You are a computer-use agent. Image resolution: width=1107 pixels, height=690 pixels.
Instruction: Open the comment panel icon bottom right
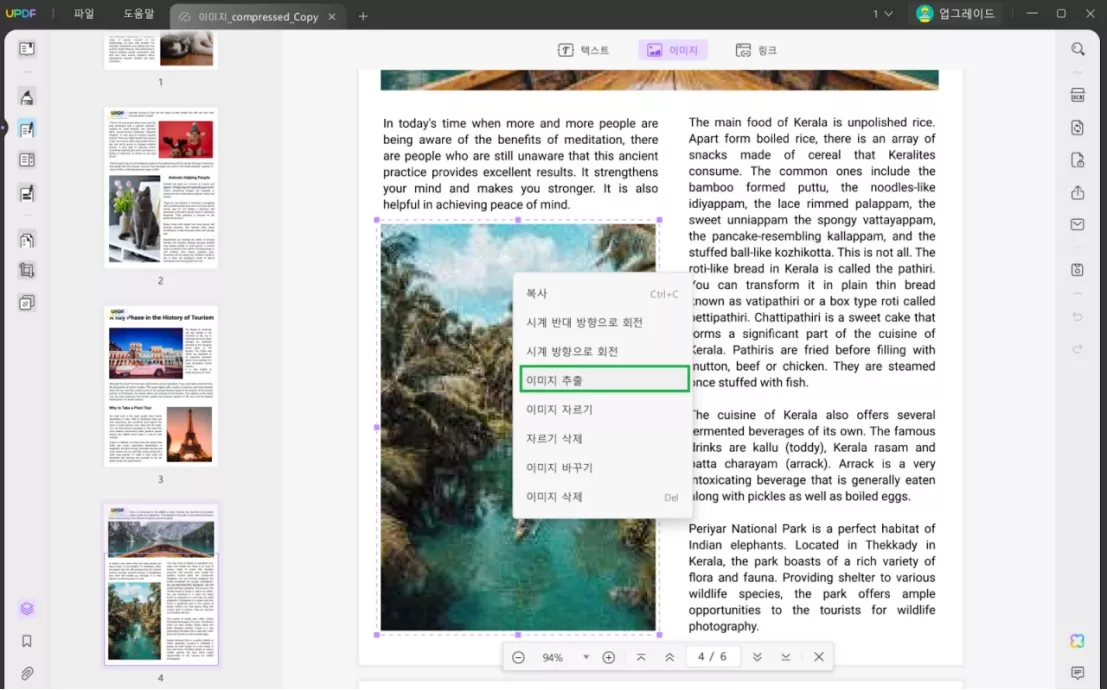tap(1077, 673)
